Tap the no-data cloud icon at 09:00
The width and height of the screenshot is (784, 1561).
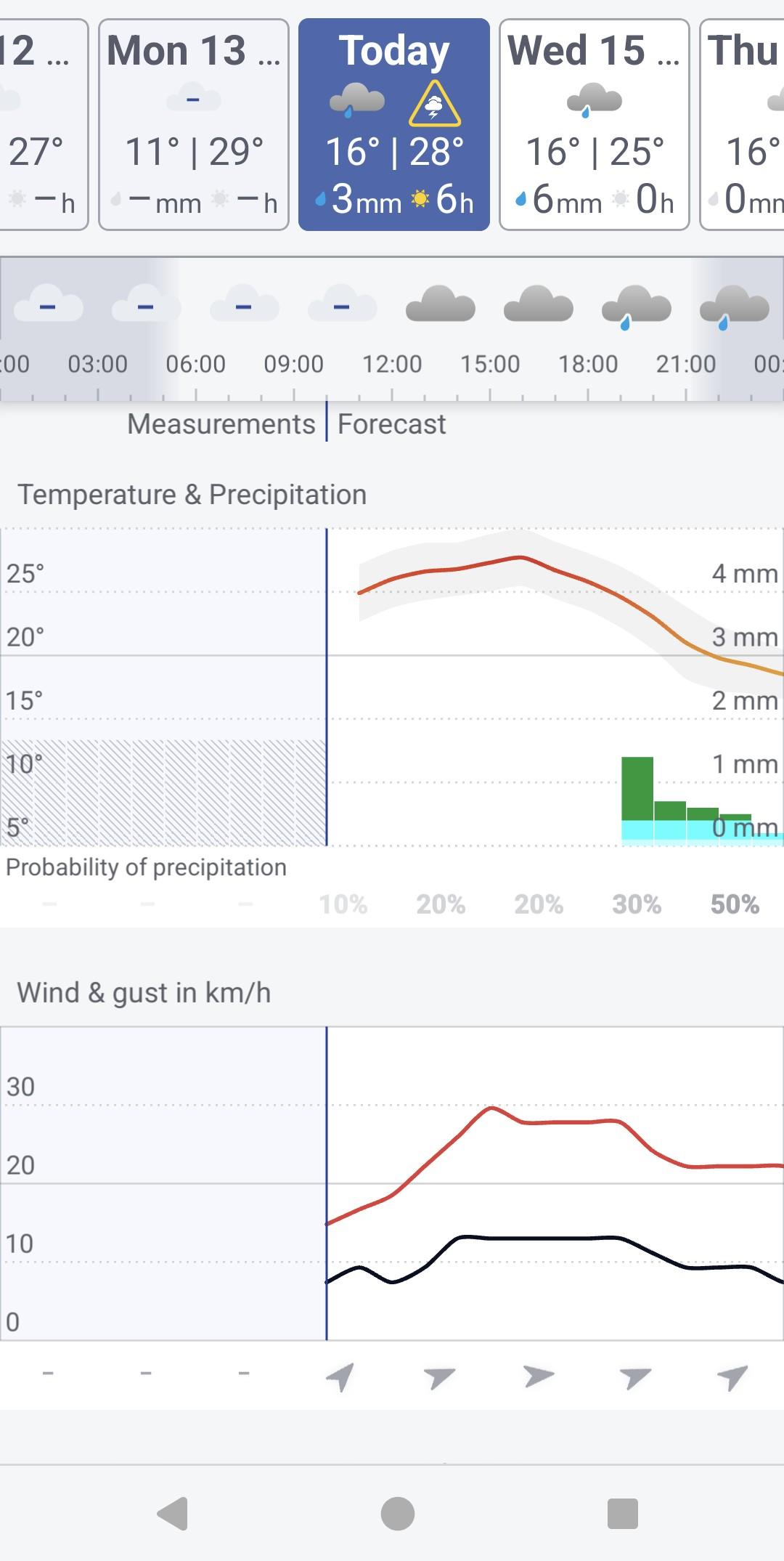[x=343, y=304]
